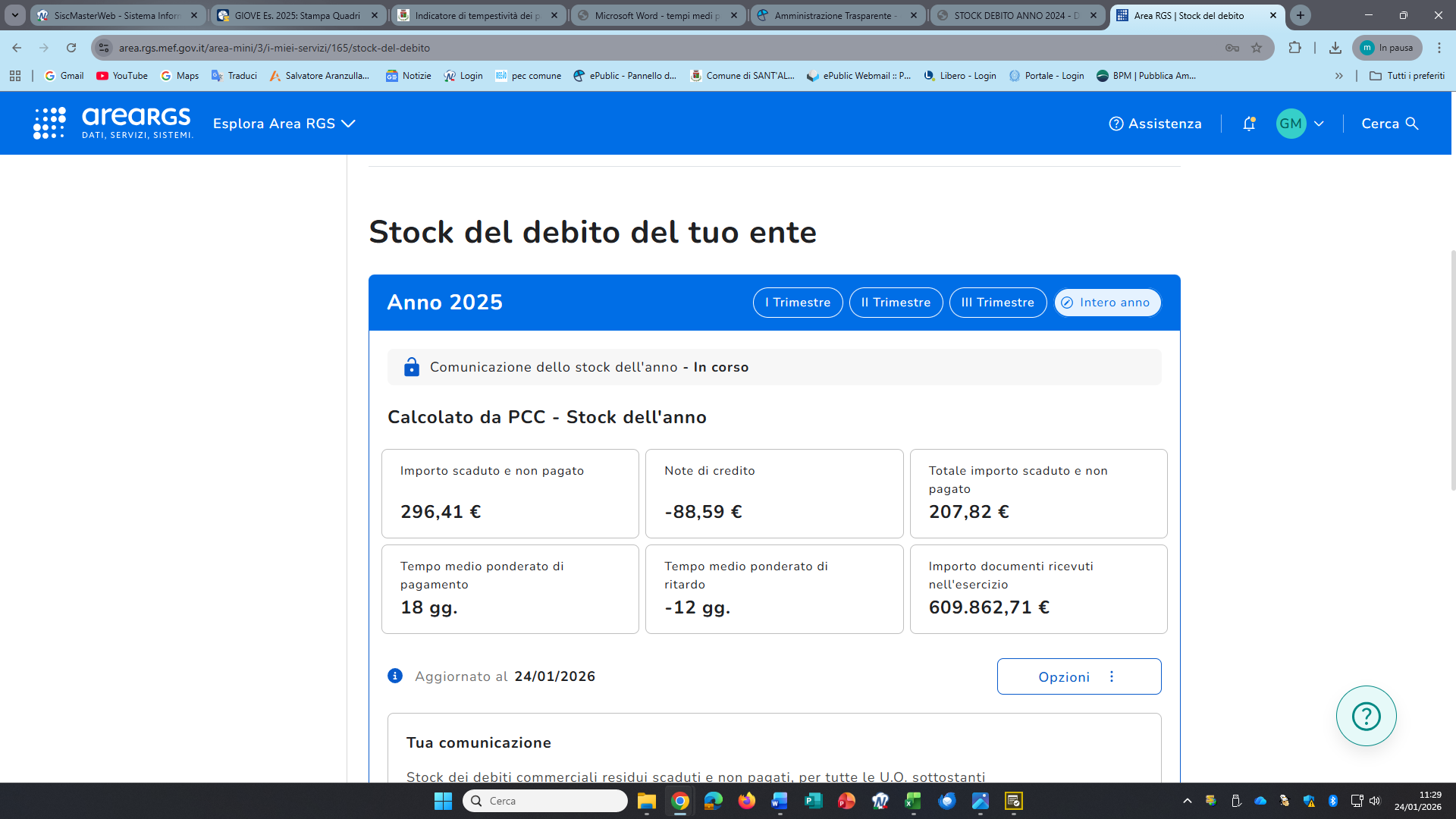This screenshot has width=1456, height=819.
Task: Click the Assistenza link
Action: 1155,124
